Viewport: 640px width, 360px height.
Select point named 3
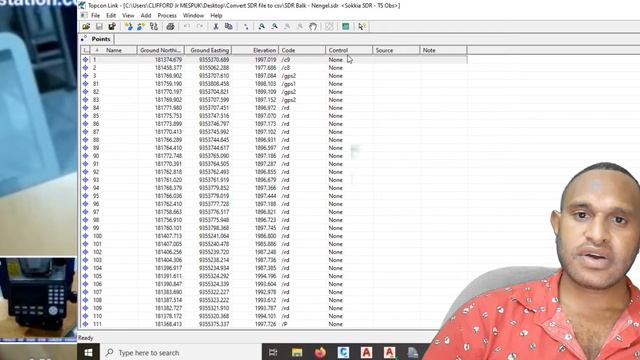(x=94, y=76)
